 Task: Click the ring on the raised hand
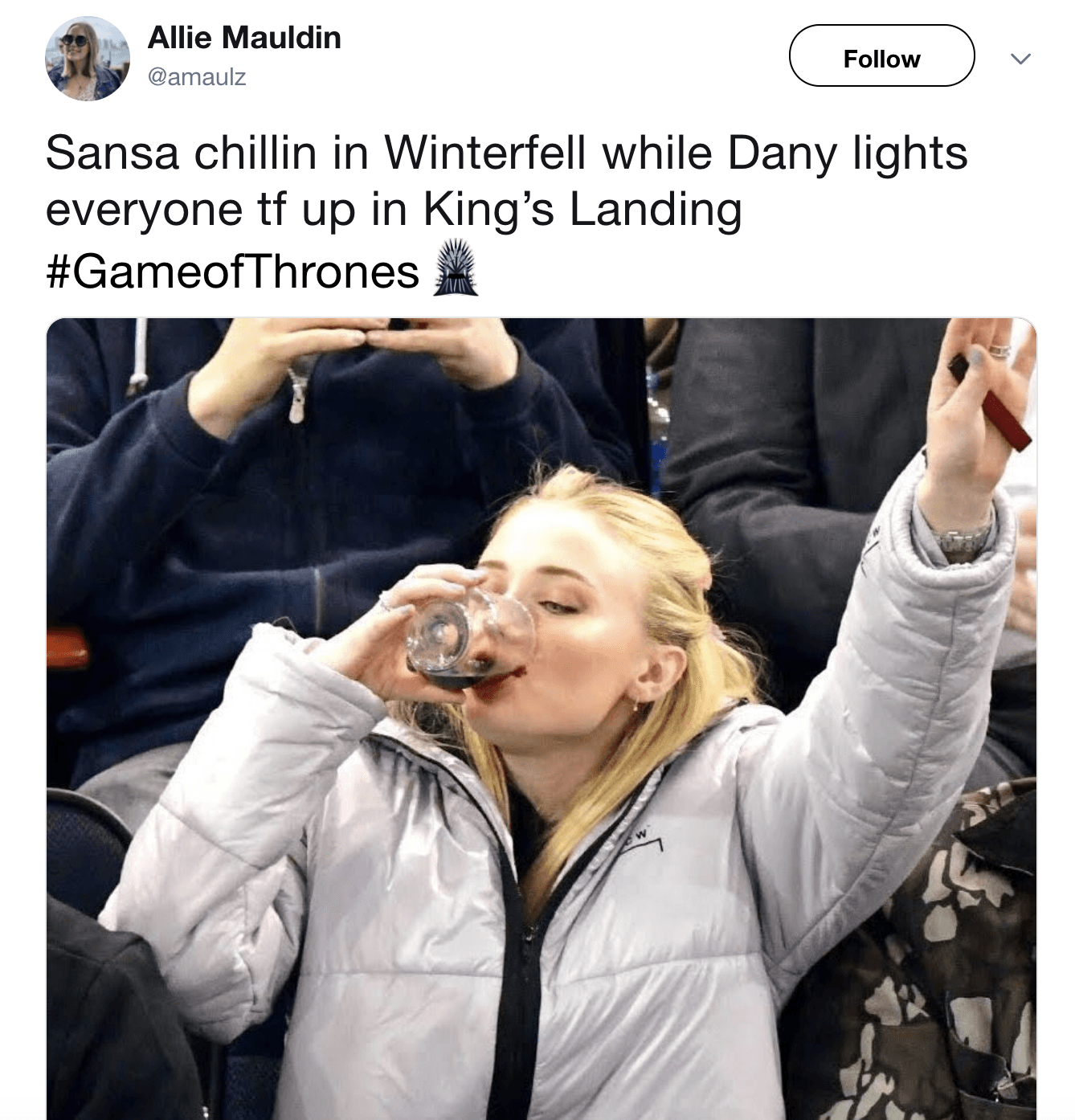tap(1001, 349)
